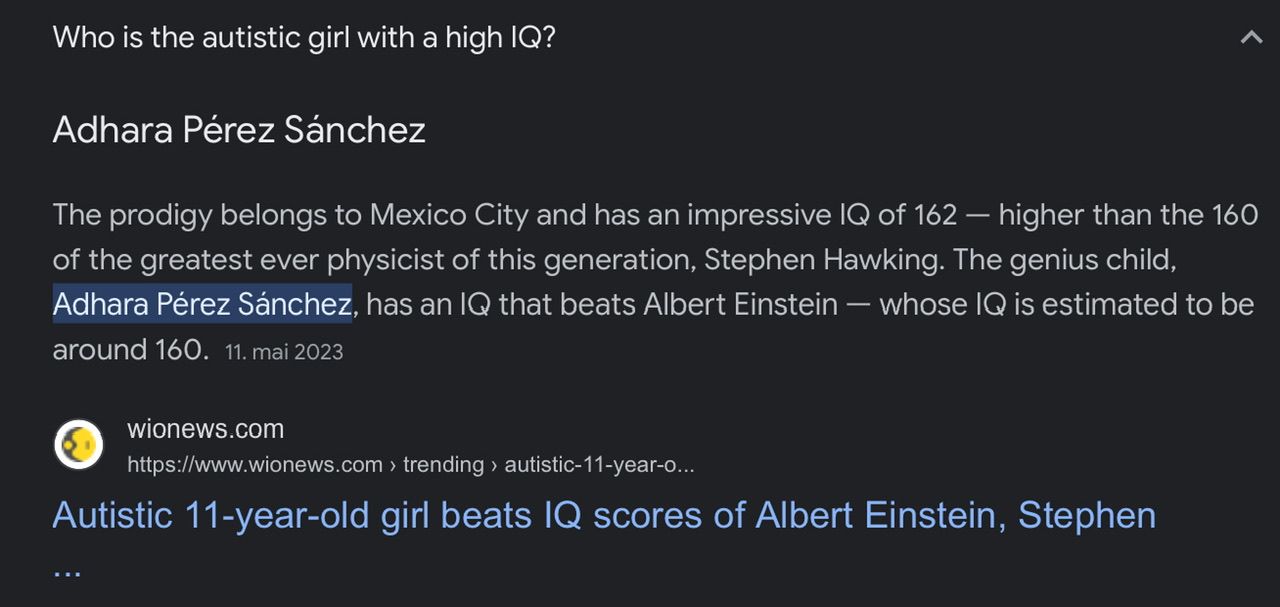Click the https://www.wionews.com breadcrumb URL
This screenshot has width=1280, height=607.
[255, 465]
